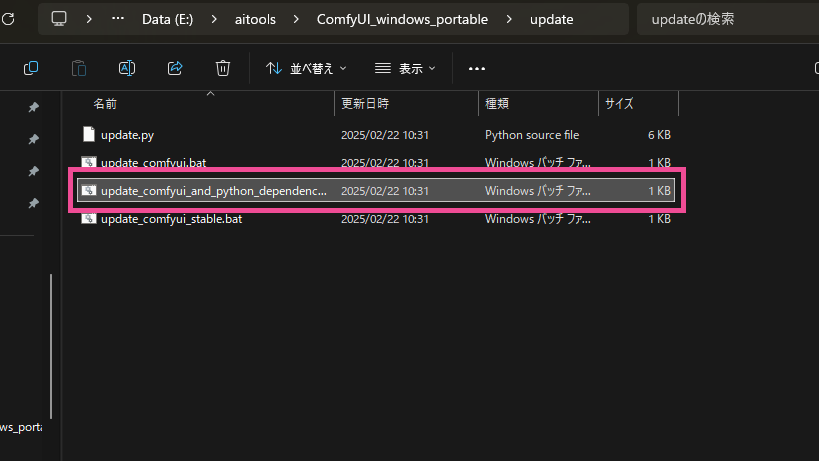Focus the updateの検索 search box
Viewport: 819px width, 461px height.
(x=728, y=19)
